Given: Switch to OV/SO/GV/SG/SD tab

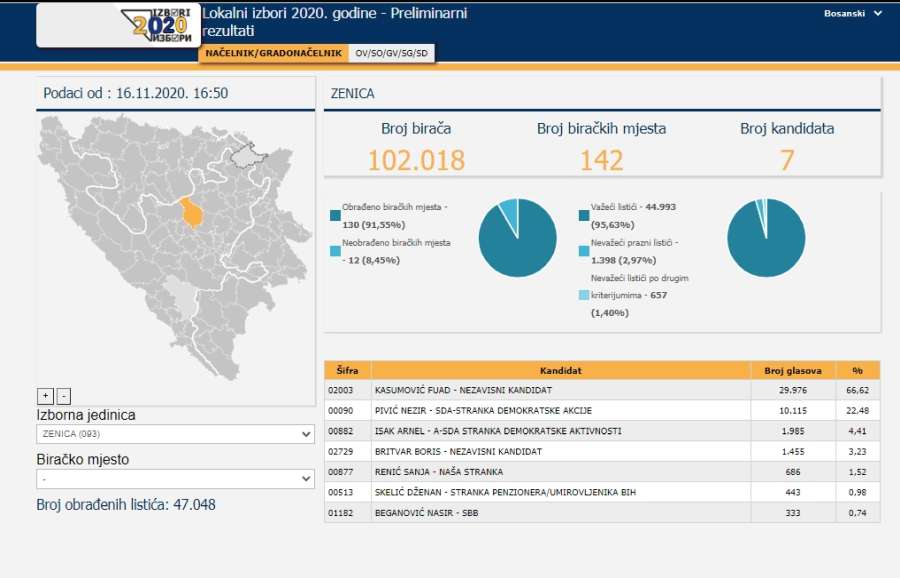Looking at the screenshot, I should (392, 53).
